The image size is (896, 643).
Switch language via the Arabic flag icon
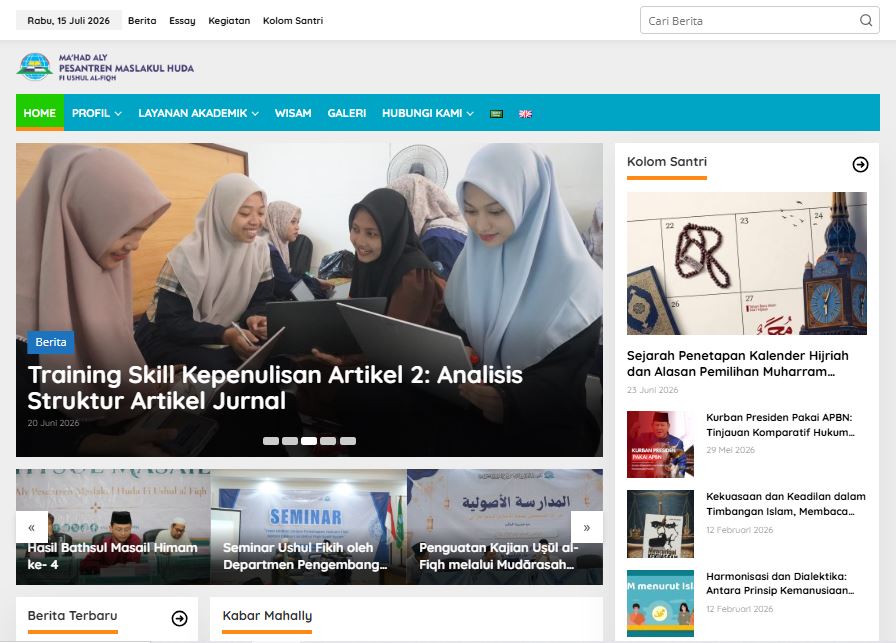(496, 114)
